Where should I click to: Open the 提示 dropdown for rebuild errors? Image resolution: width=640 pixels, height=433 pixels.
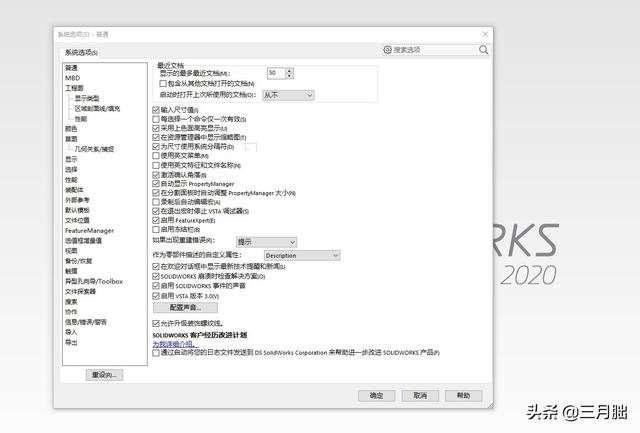[x=266, y=242]
